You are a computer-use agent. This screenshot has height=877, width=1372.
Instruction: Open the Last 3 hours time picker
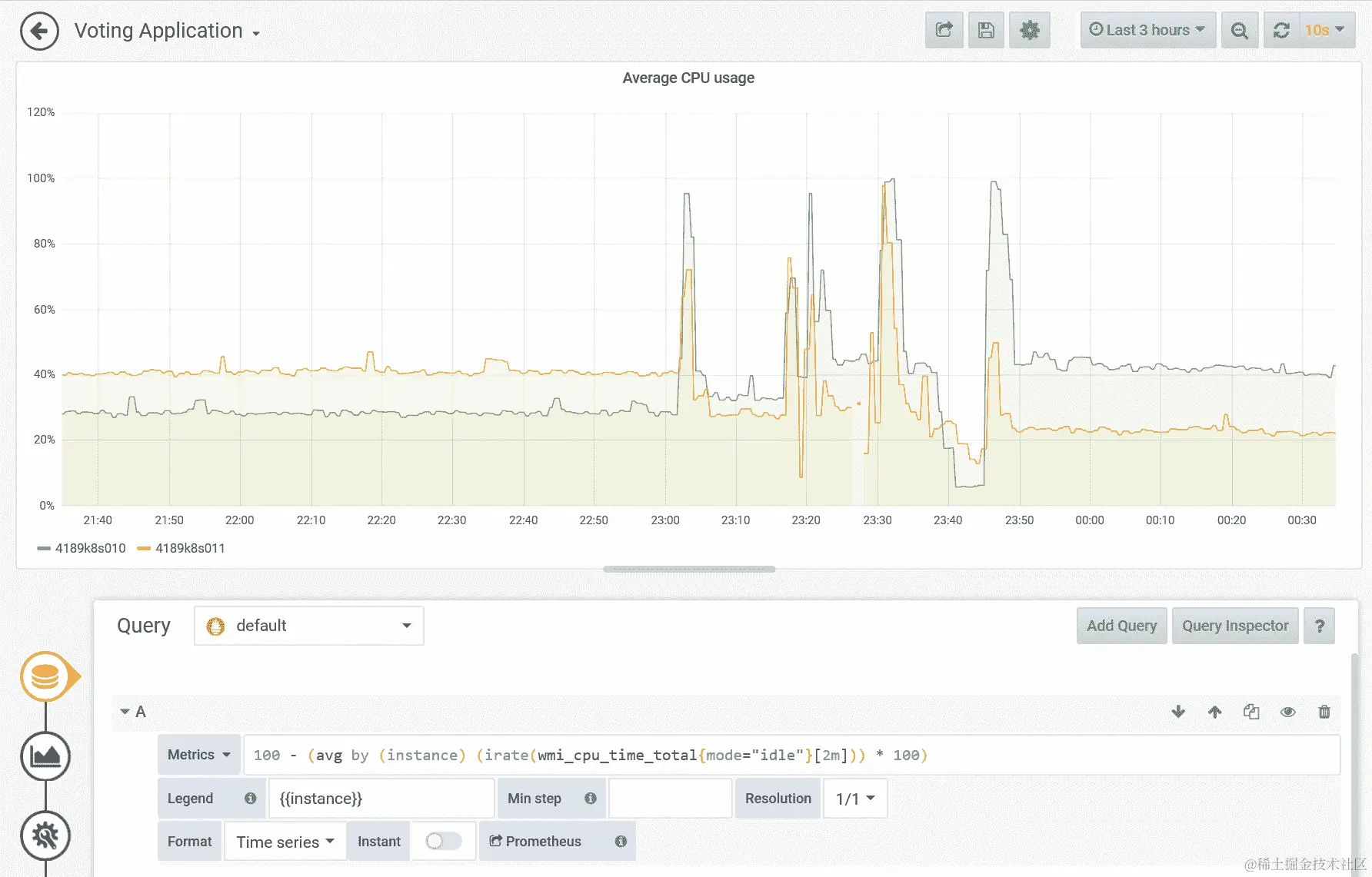(1147, 30)
